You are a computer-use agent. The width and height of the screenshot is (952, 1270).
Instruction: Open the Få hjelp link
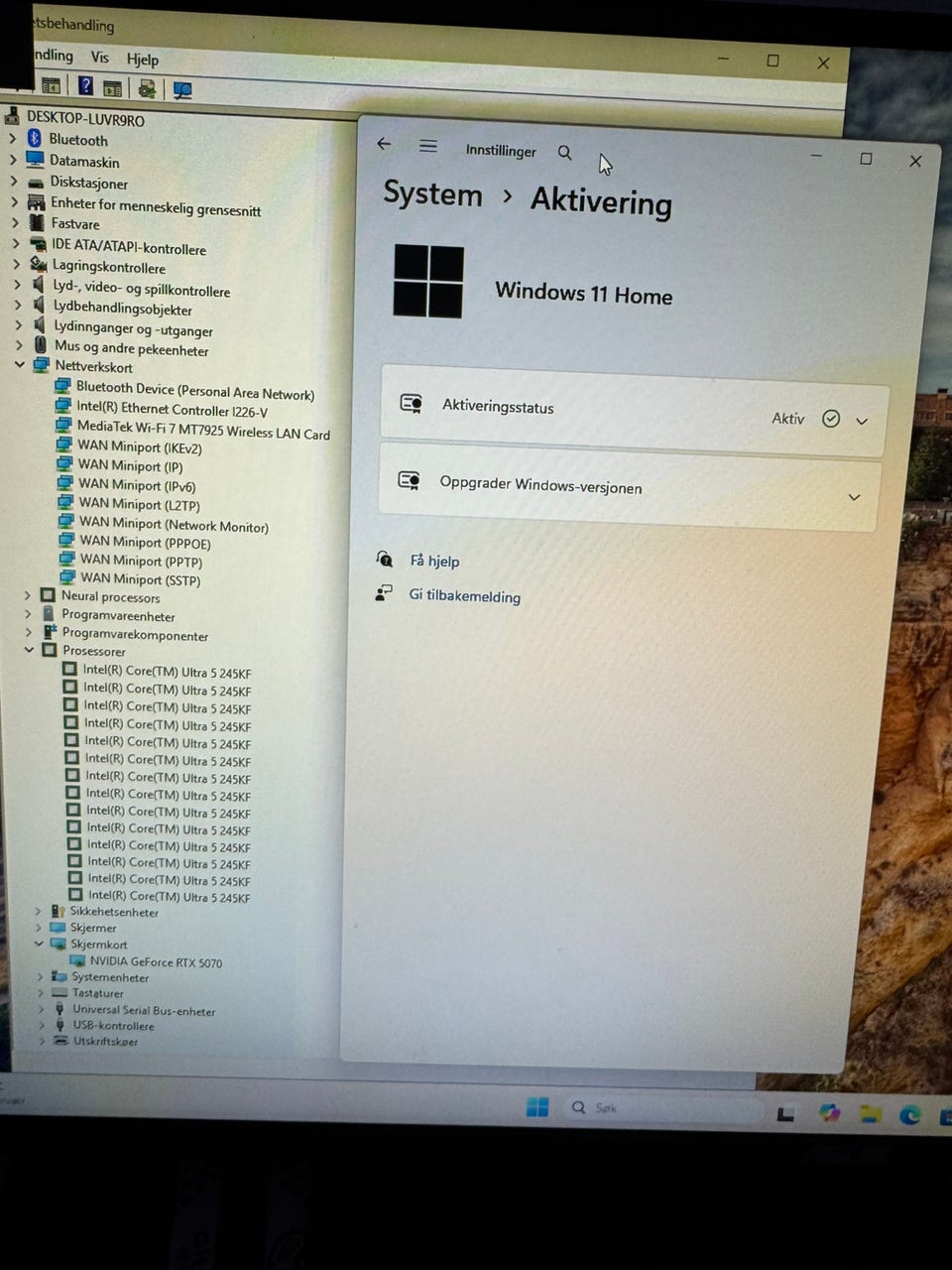[x=434, y=561]
